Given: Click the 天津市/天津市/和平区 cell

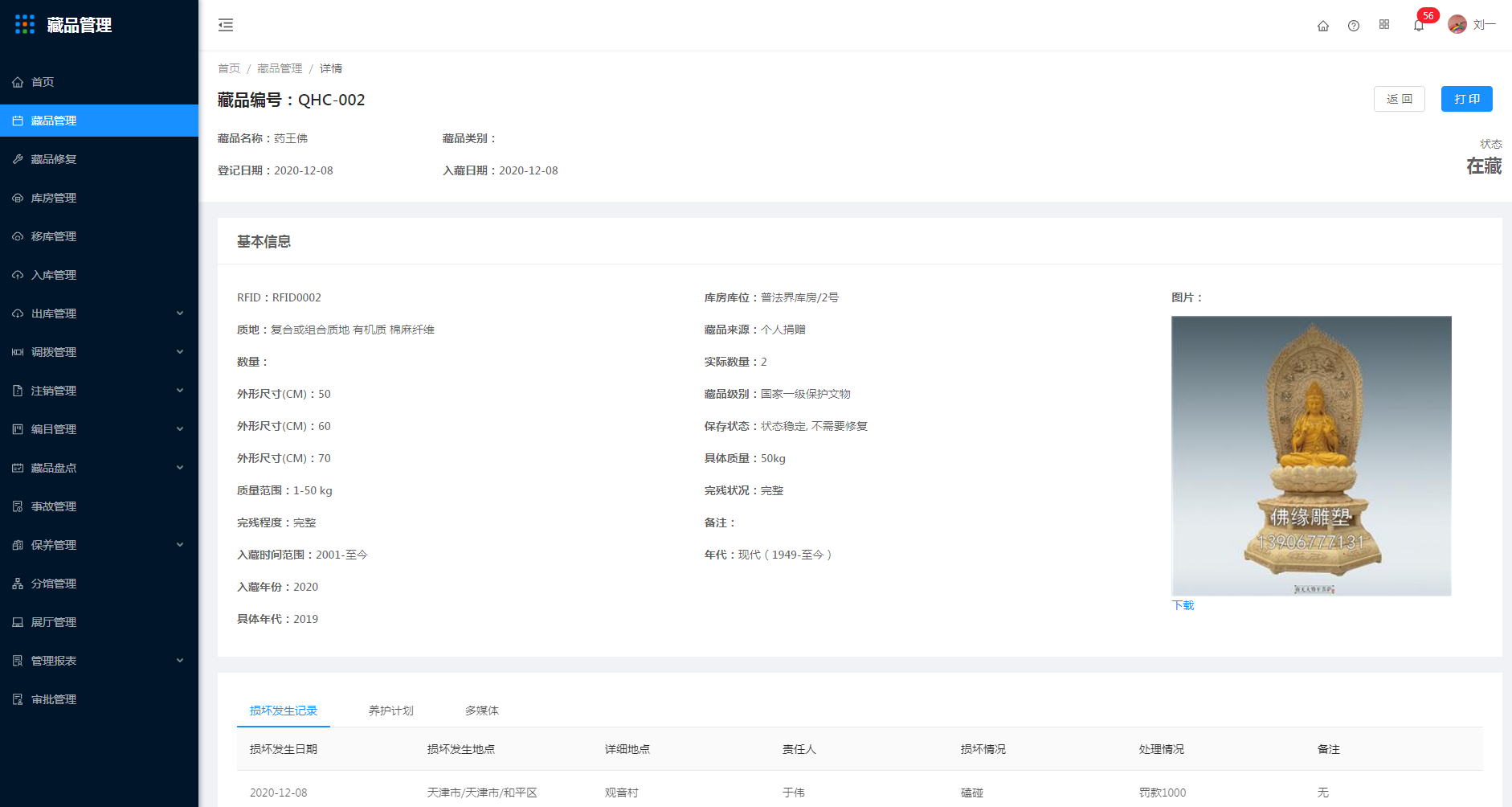Looking at the screenshot, I should 482,793.
